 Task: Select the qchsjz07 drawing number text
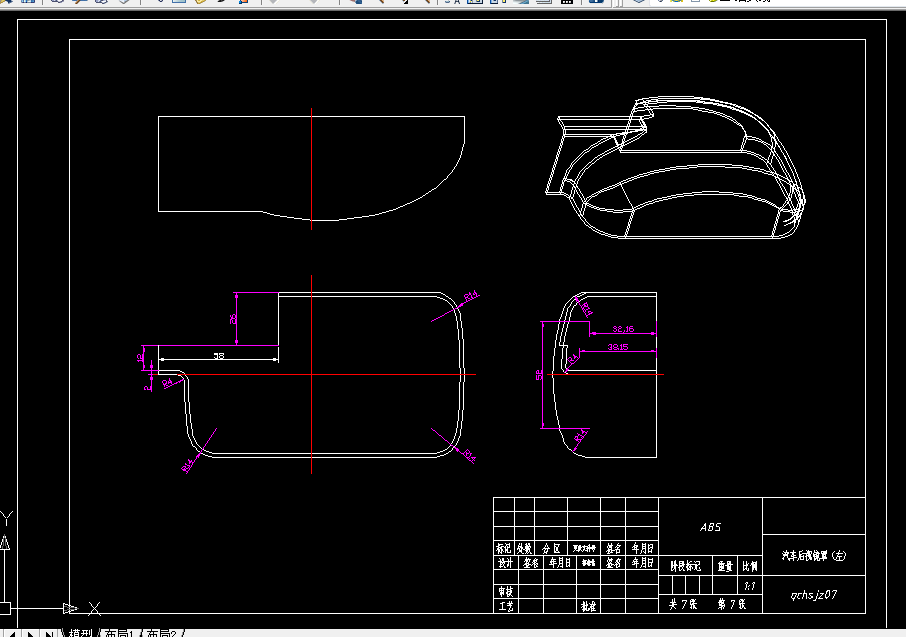pyautogui.click(x=814, y=595)
